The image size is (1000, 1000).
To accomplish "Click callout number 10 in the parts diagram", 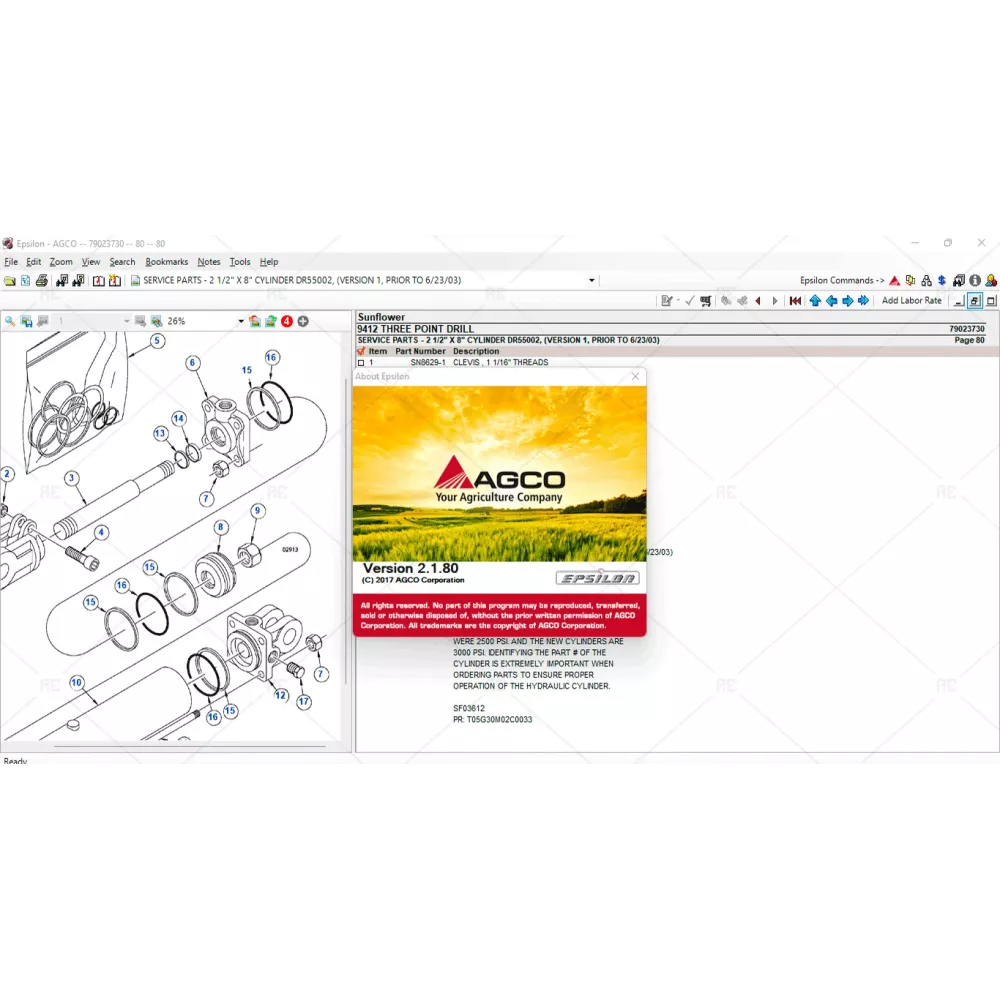I will click(76, 683).
